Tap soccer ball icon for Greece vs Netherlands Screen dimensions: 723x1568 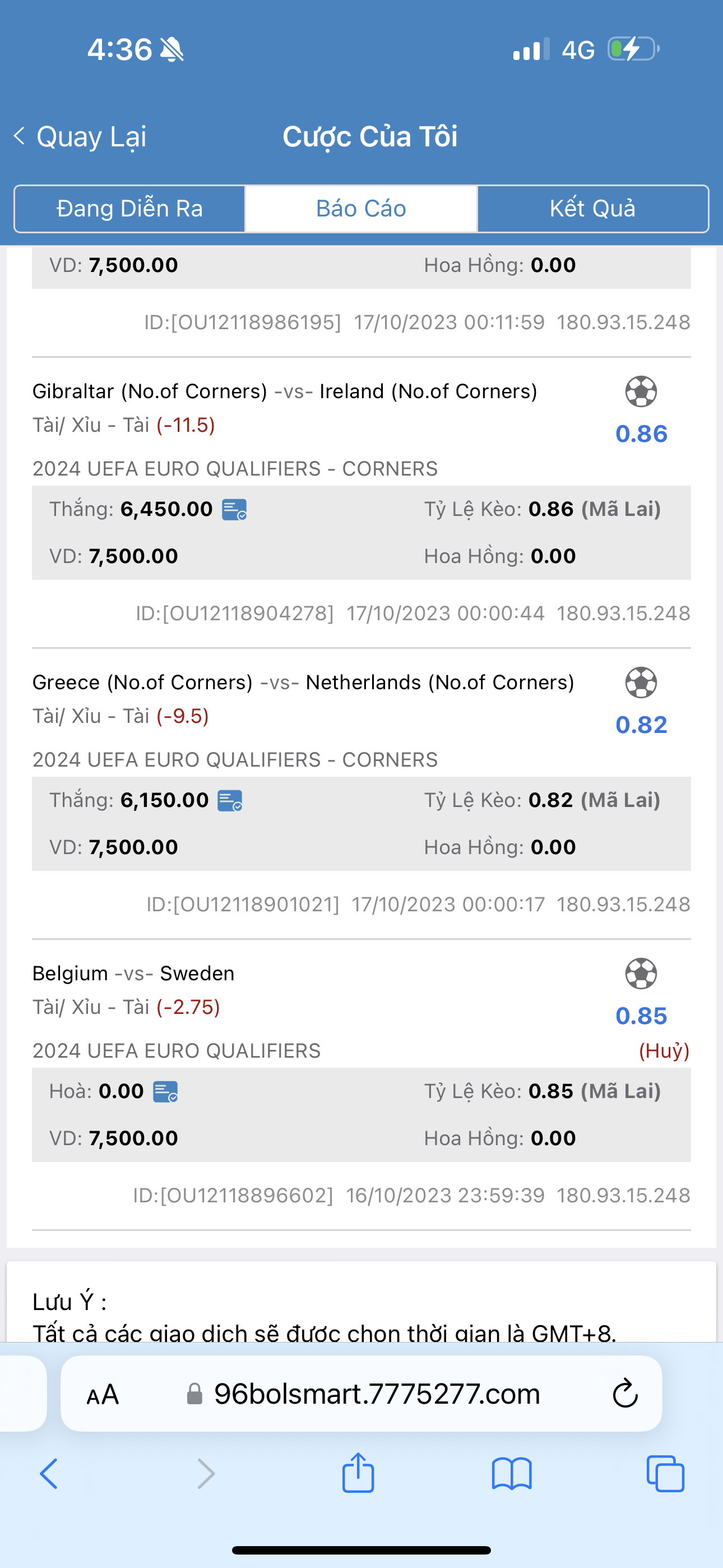coord(641,682)
